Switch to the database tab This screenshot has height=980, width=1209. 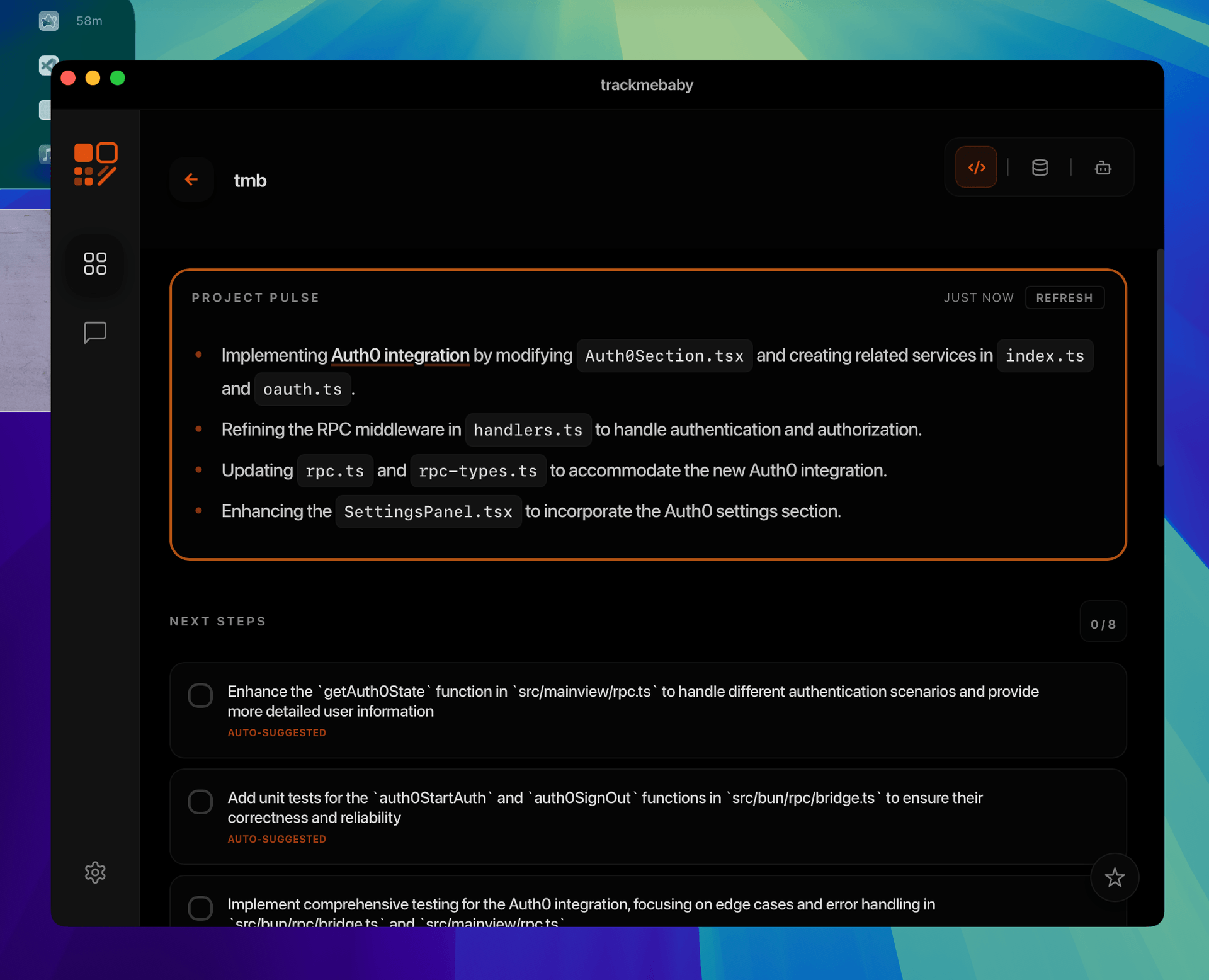[x=1040, y=167]
